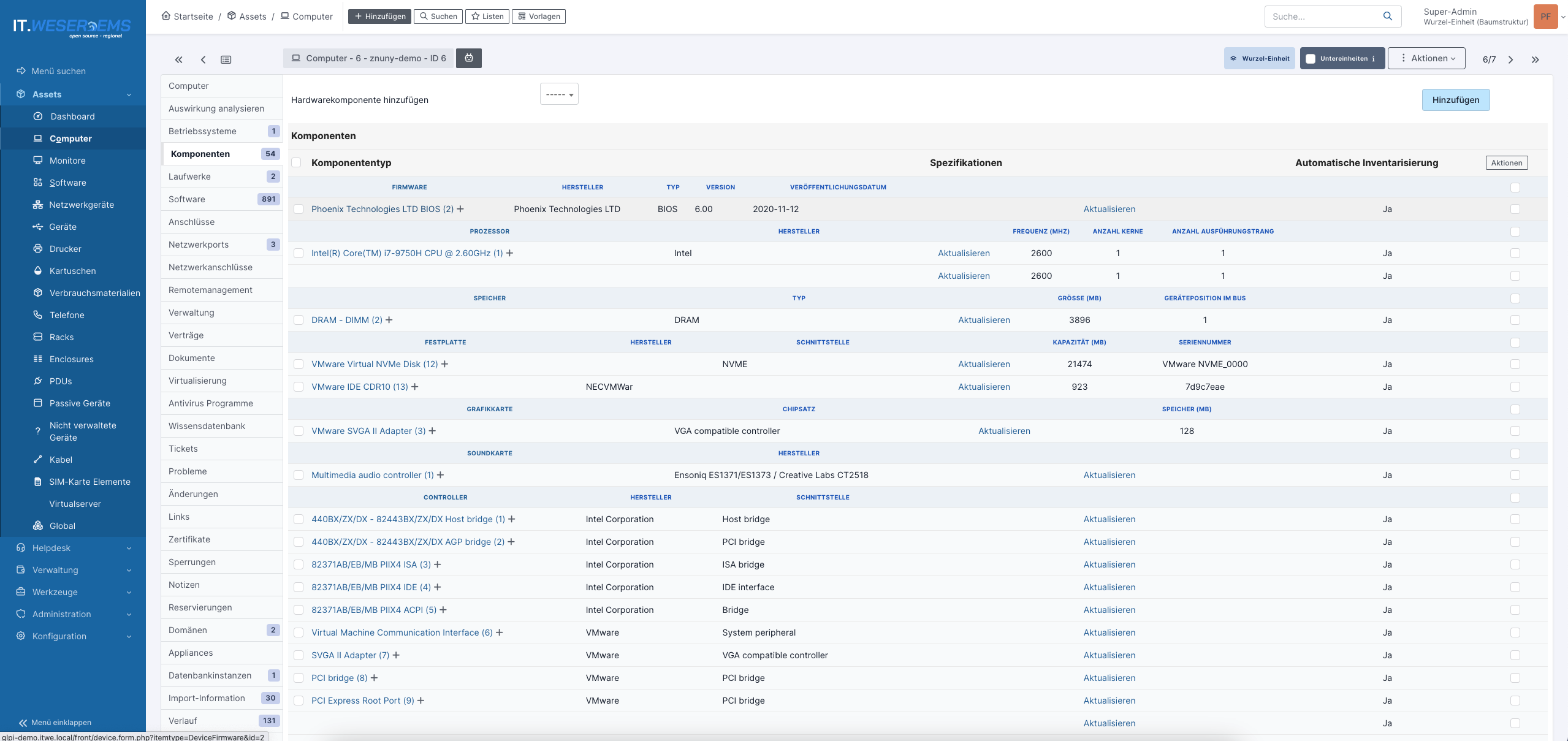
Task: Open the hardware component type dropdown
Action: [559, 94]
